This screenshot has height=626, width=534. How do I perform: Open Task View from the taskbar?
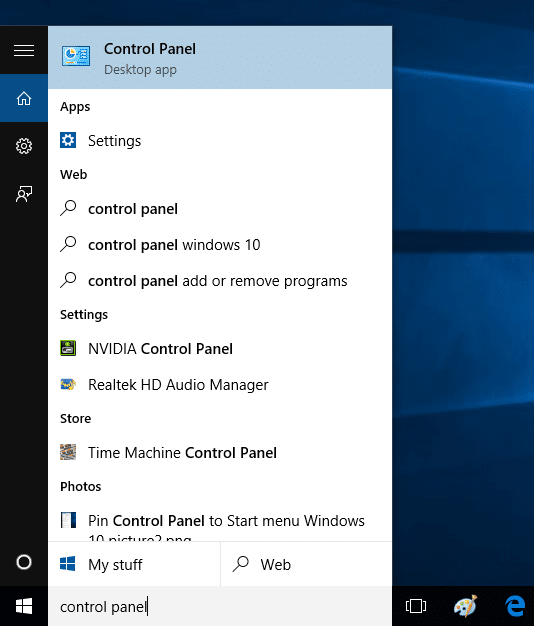416,606
